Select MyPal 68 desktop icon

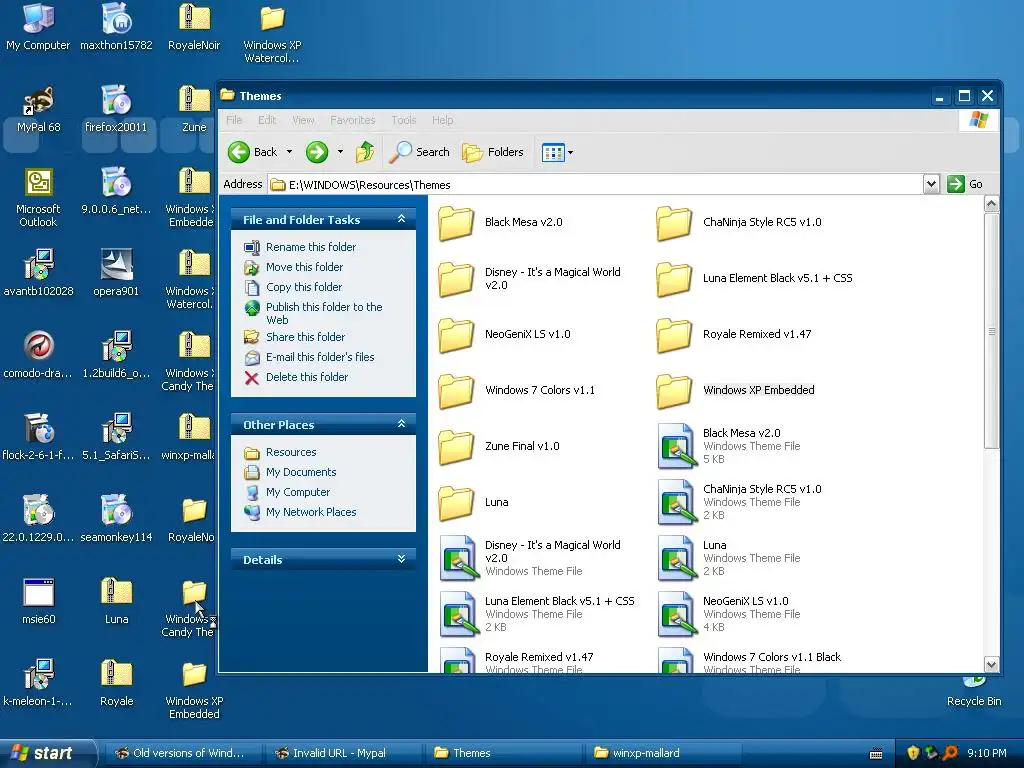pyautogui.click(x=38, y=109)
